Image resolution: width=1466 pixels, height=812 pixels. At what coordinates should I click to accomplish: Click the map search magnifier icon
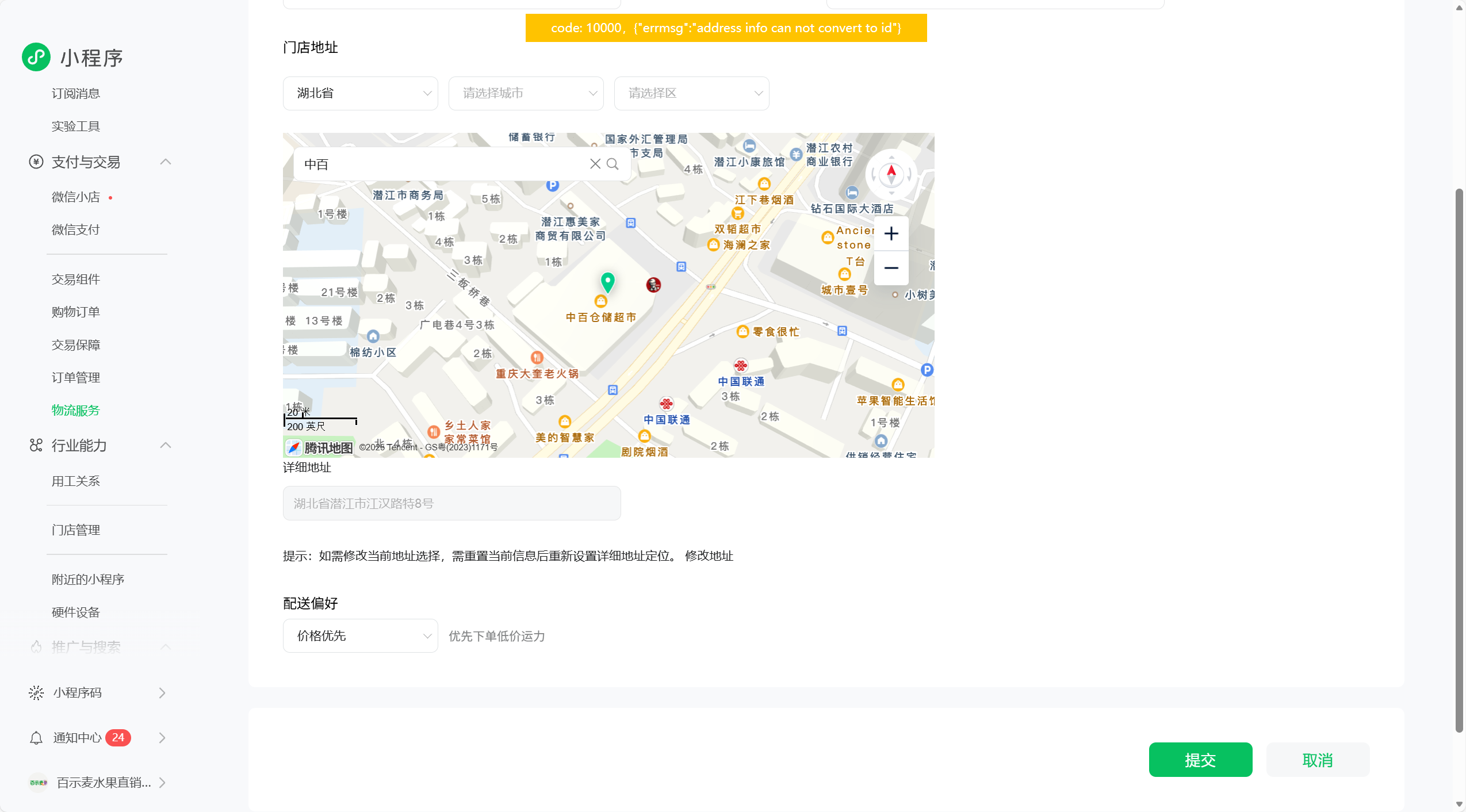613,164
